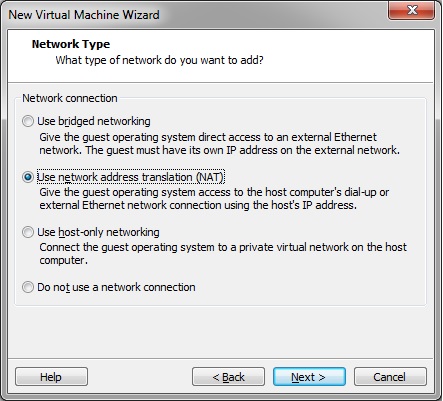This screenshot has width=443, height=401.
Task: Click the 'Use bridged networking' label text
Action: click(94, 121)
